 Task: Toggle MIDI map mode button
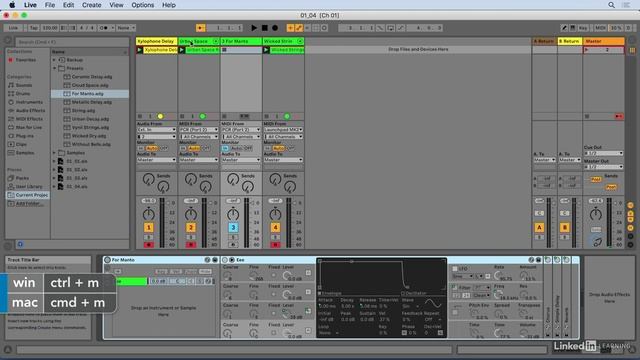pos(600,28)
